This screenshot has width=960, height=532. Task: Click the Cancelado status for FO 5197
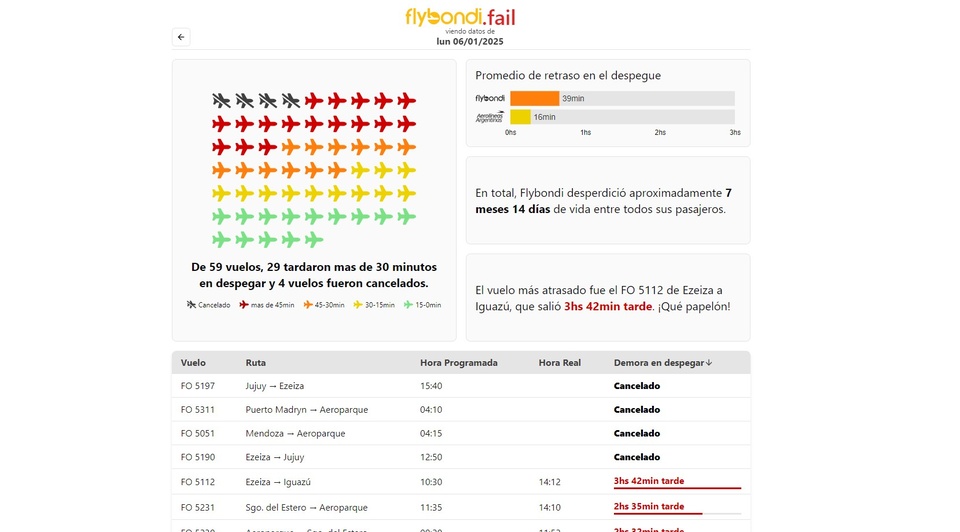[x=637, y=386]
